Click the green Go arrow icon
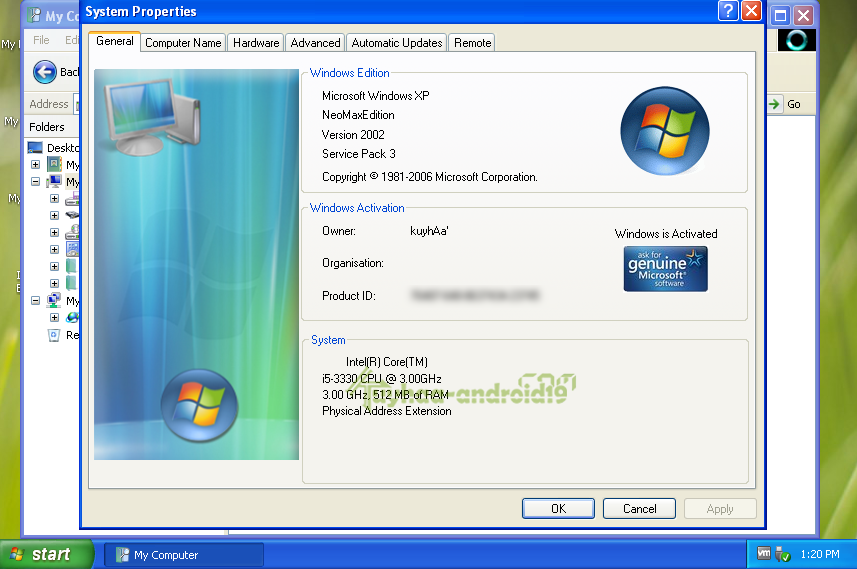 [774, 104]
